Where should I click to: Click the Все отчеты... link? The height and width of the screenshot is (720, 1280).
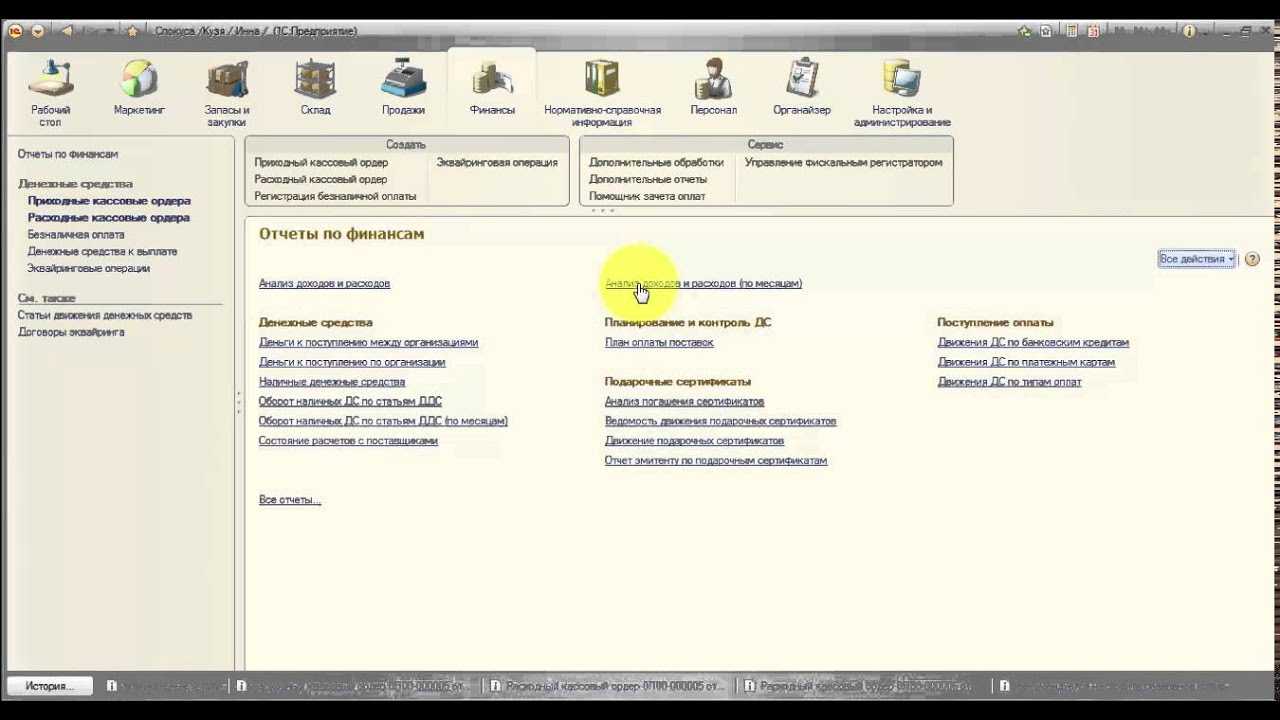pyautogui.click(x=290, y=500)
